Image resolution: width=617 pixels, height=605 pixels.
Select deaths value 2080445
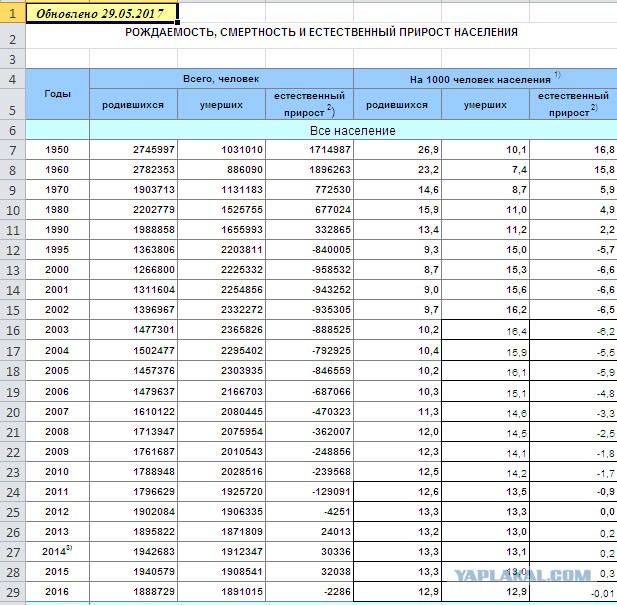click(x=222, y=412)
